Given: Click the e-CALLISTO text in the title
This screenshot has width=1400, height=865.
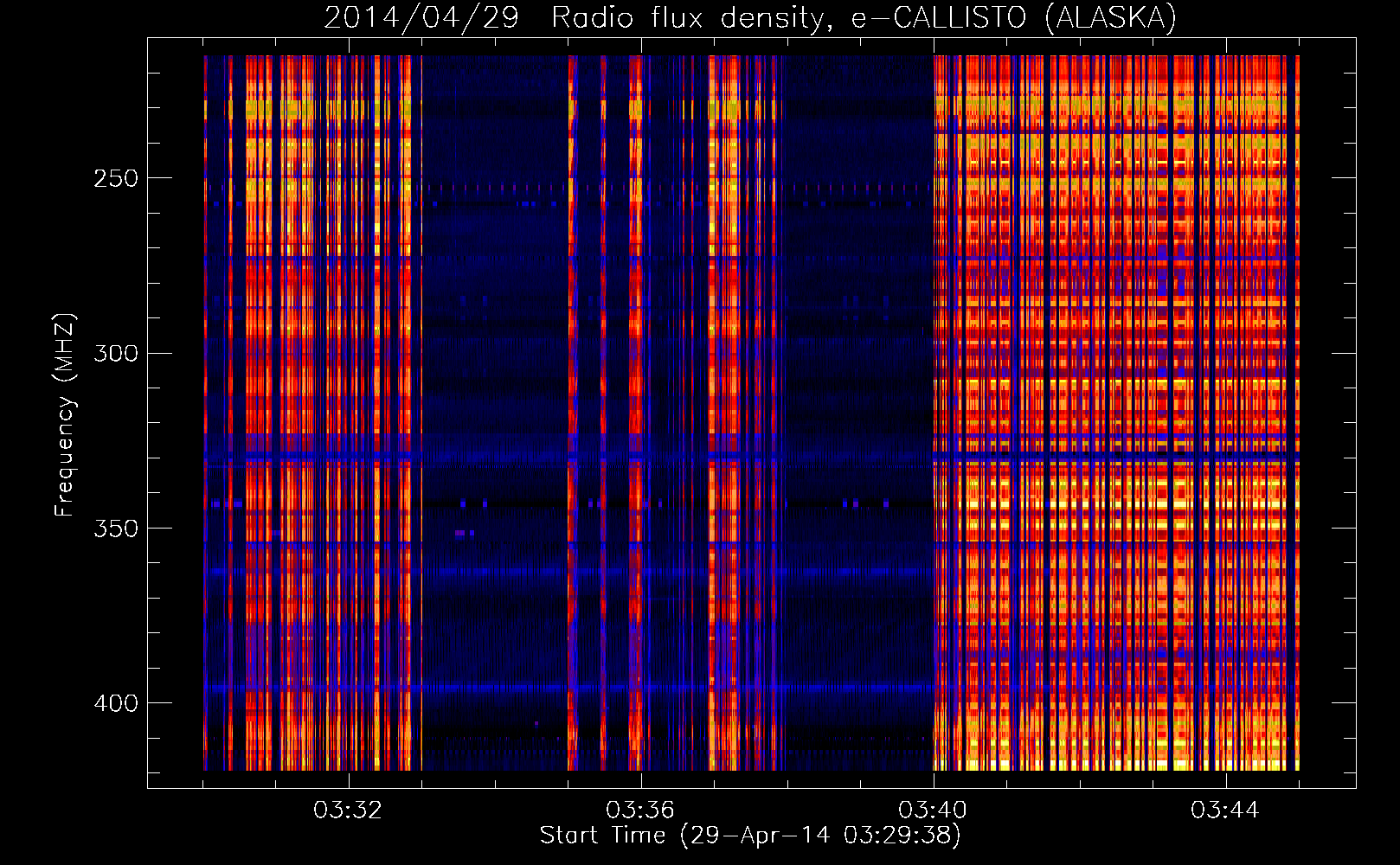Looking at the screenshot, I should point(943,18).
